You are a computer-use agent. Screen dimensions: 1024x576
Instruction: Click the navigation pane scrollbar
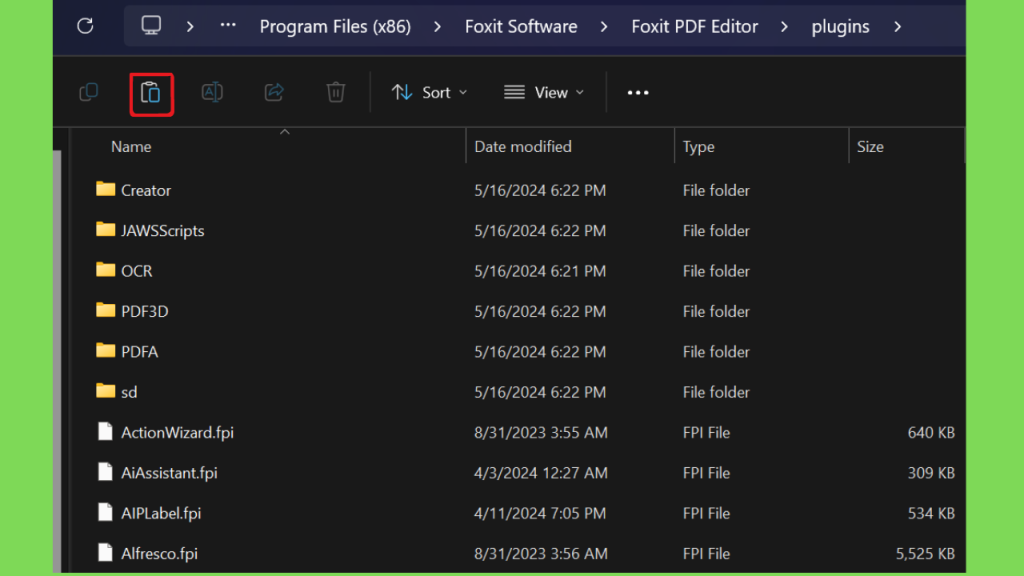[57, 361]
